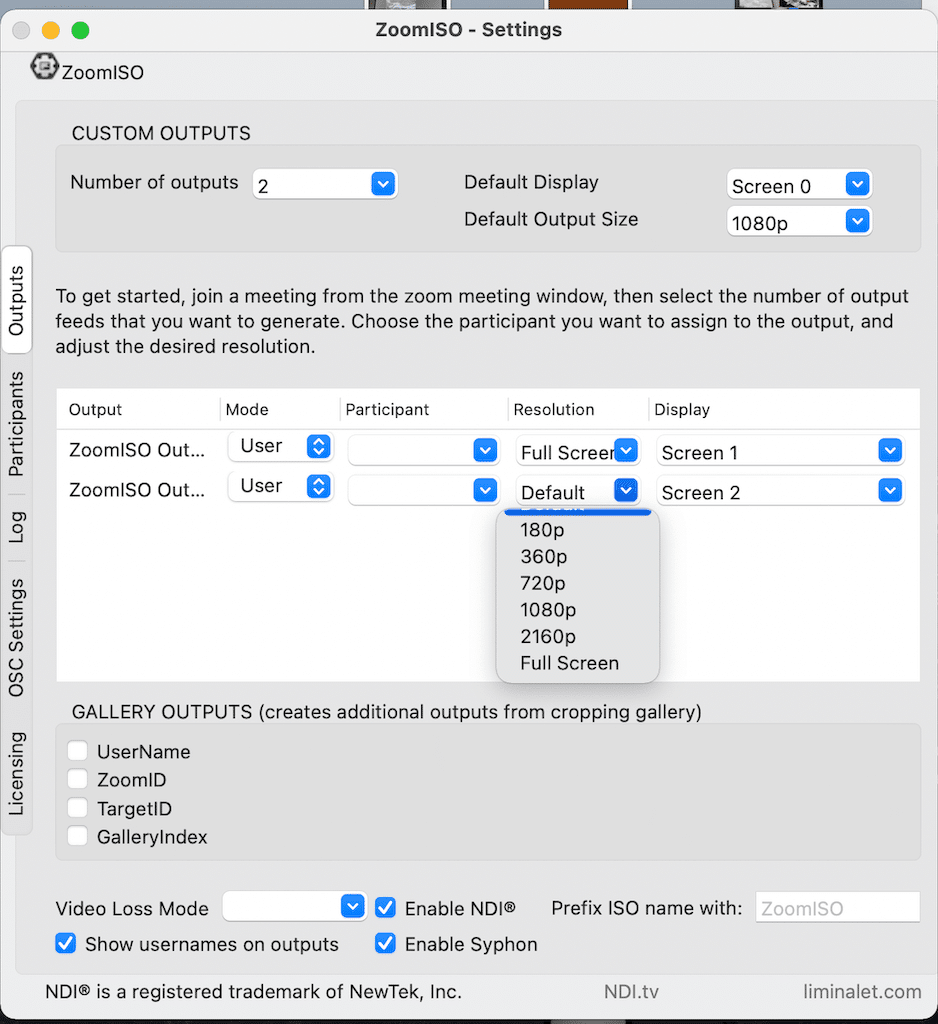
Task: Click the Participant column header
Action: (387, 409)
